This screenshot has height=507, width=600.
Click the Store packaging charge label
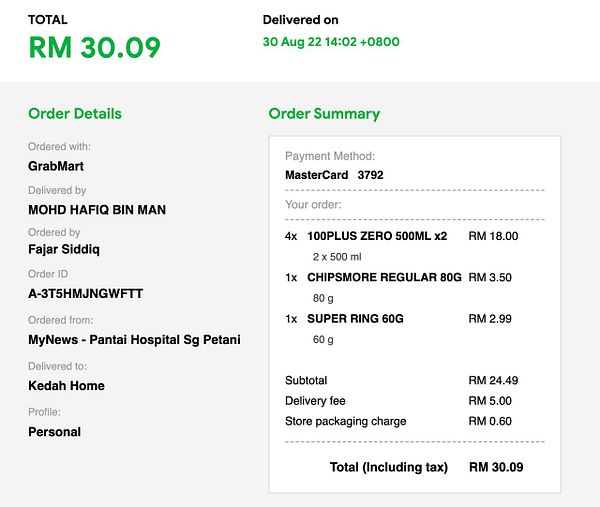point(345,421)
